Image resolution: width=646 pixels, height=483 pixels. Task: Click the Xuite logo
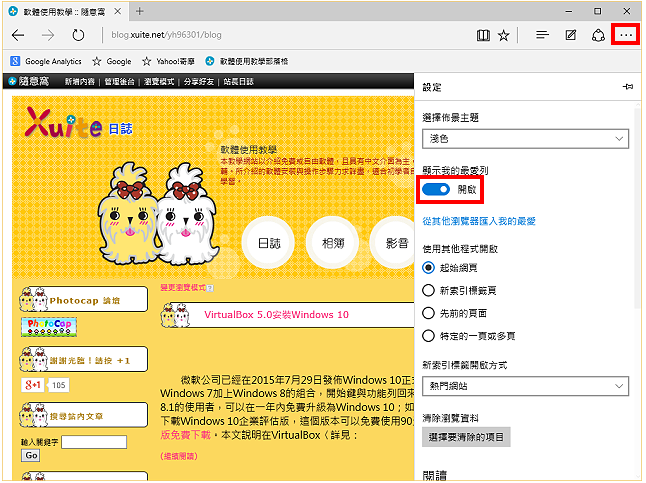pos(63,123)
